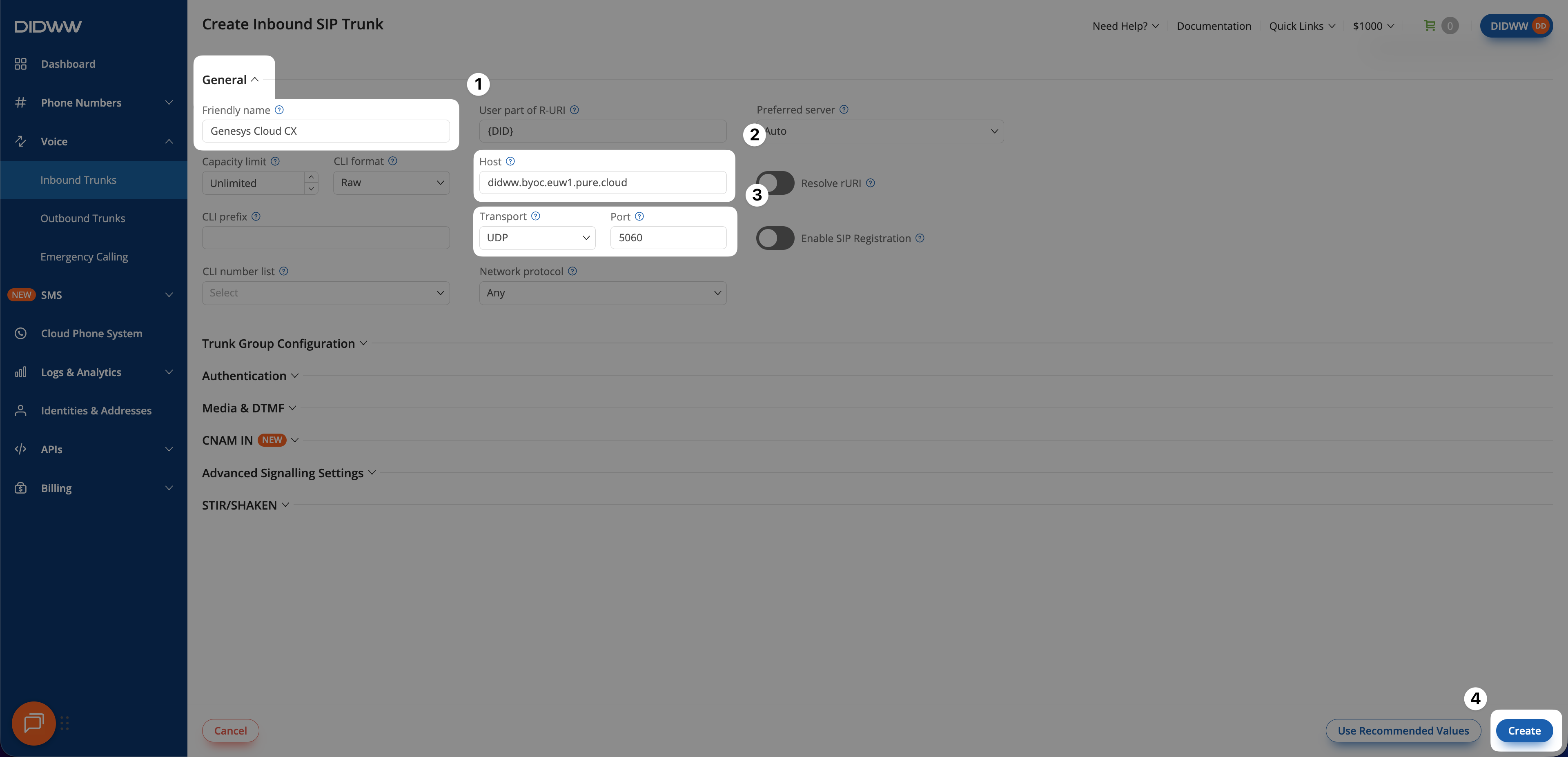Click Use Recommended Values button
Screen dimensions: 1568x757
1403,730
